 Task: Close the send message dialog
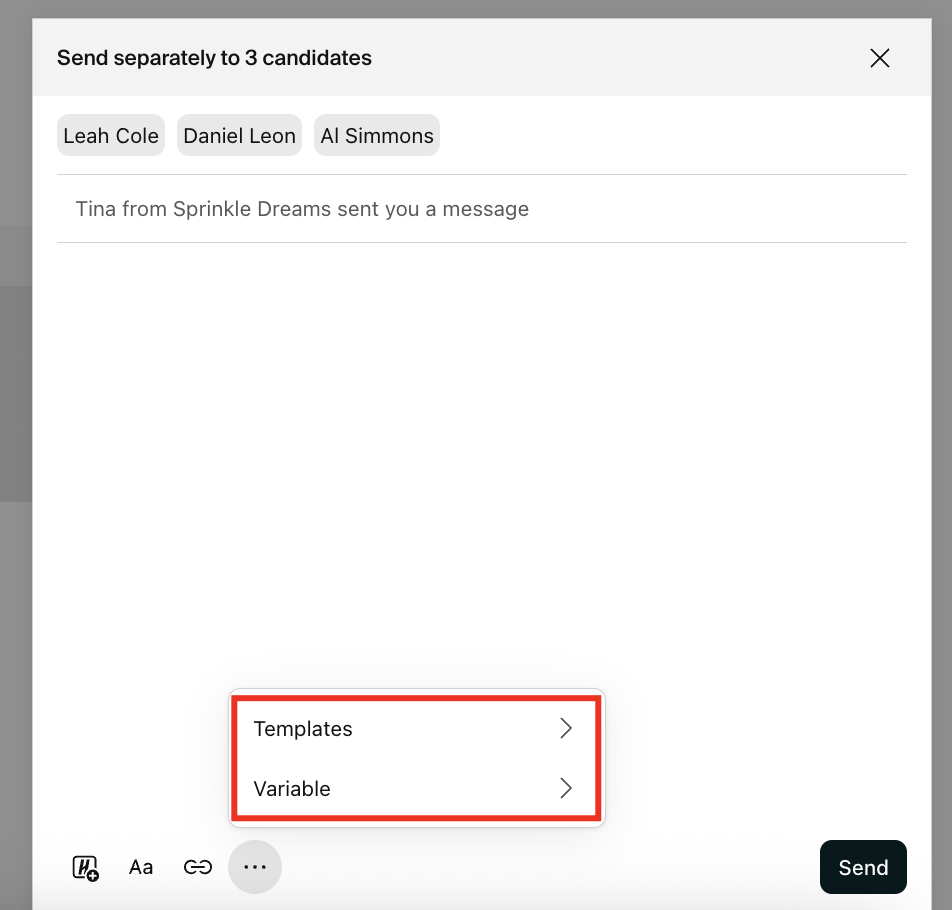click(x=879, y=58)
